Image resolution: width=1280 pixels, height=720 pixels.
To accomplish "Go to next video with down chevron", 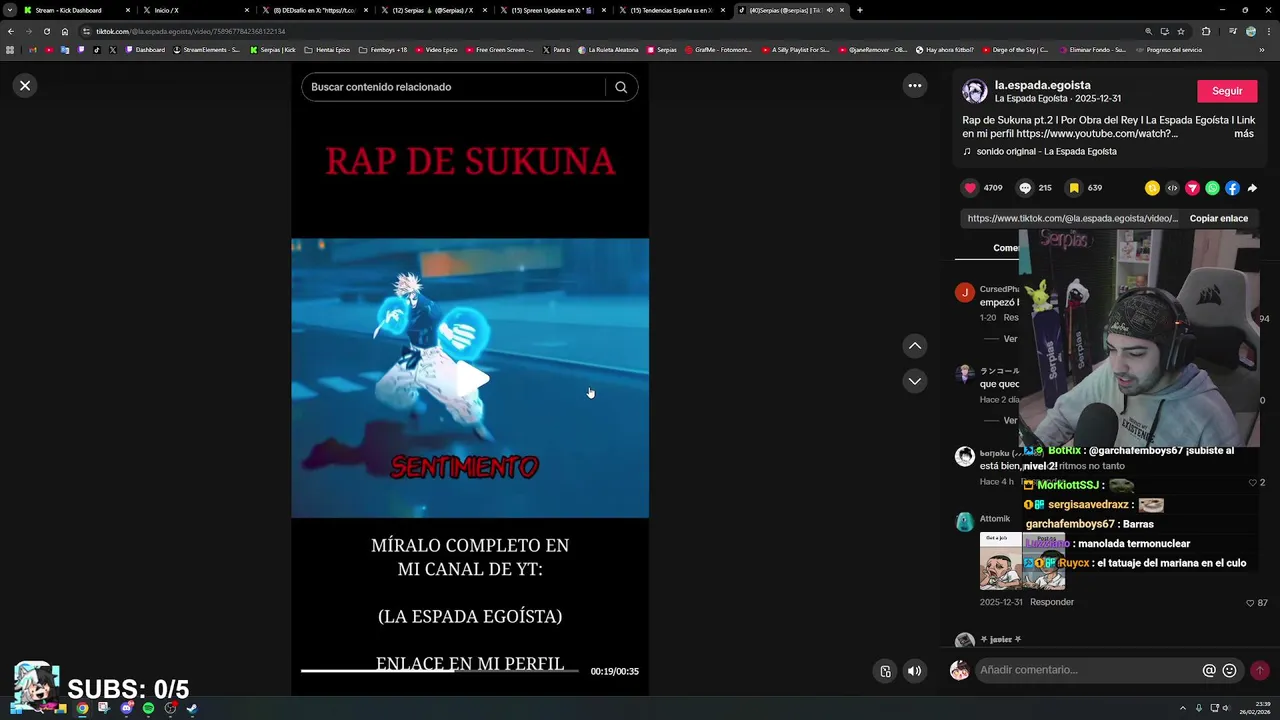I will point(914,381).
